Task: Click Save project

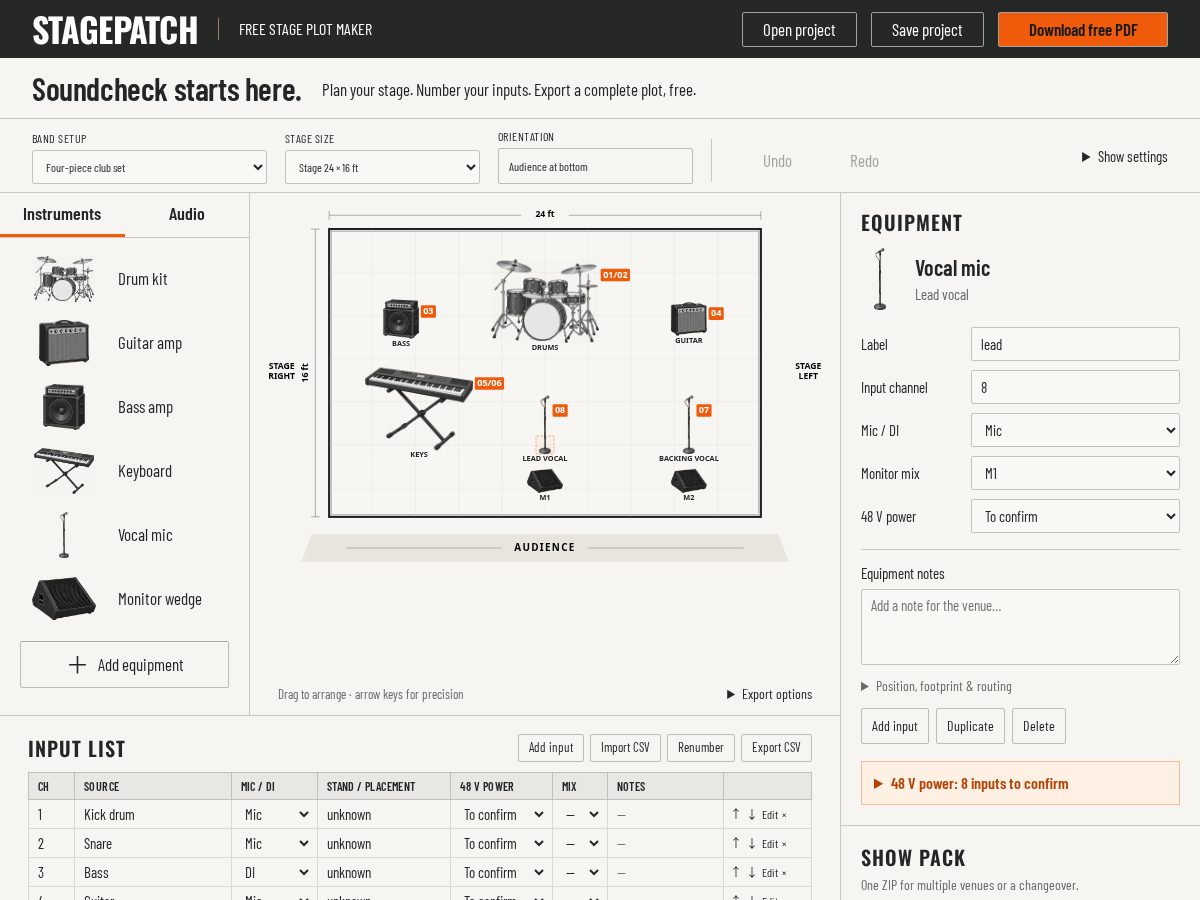Action: [x=927, y=29]
